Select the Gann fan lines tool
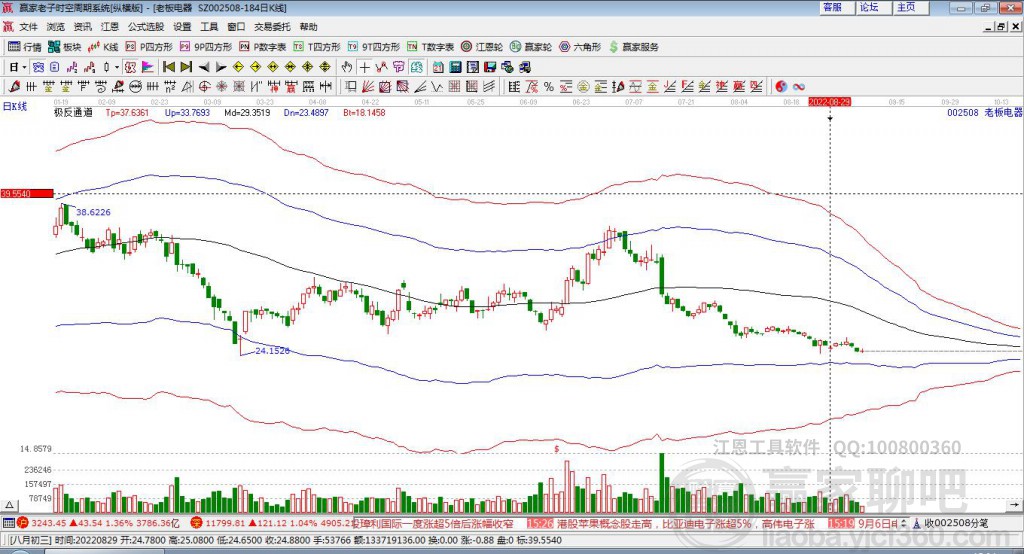Viewport: 1024px width, 554px height. (x=367, y=86)
